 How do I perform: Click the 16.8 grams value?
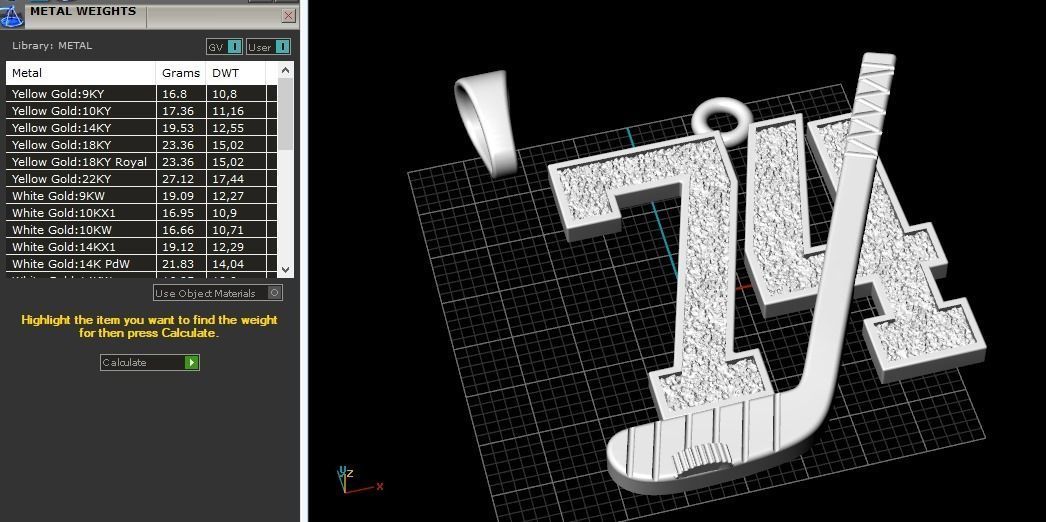point(174,94)
